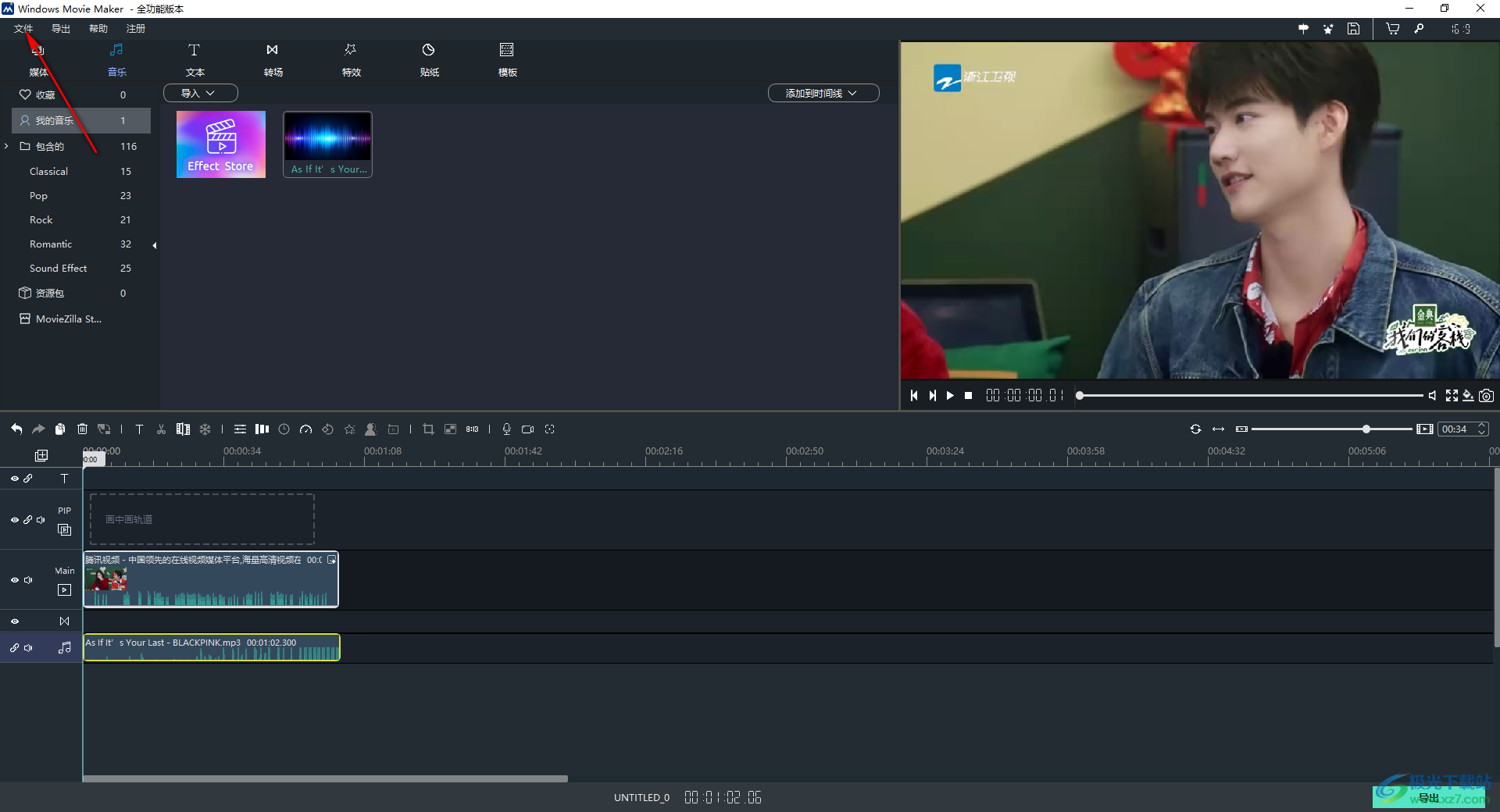
Task: Click the mosaic checkerboard icon
Action: (450, 429)
